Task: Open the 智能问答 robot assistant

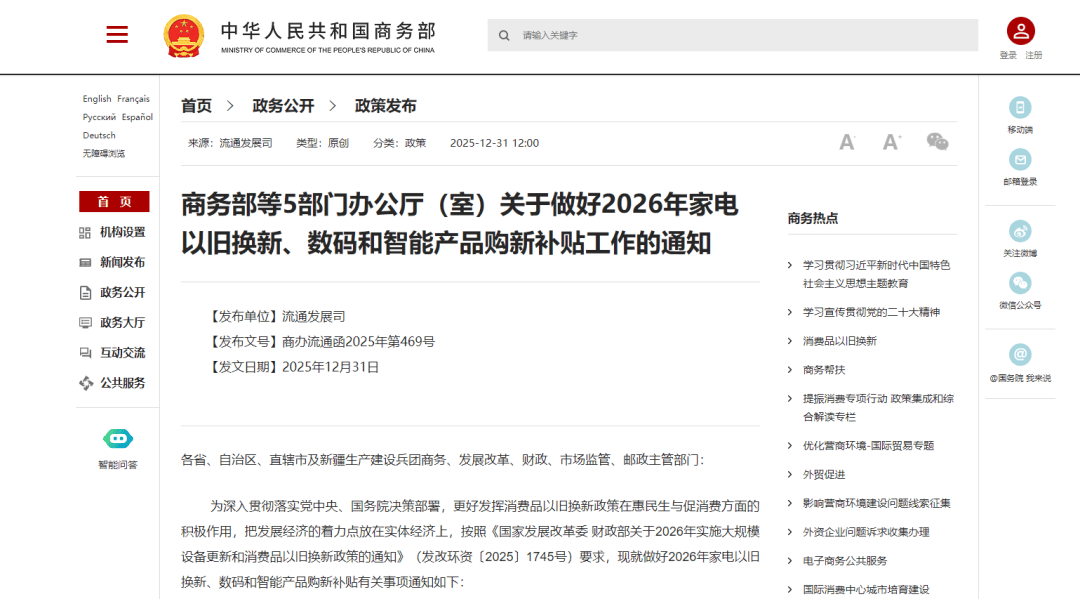Action: click(x=118, y=439)
